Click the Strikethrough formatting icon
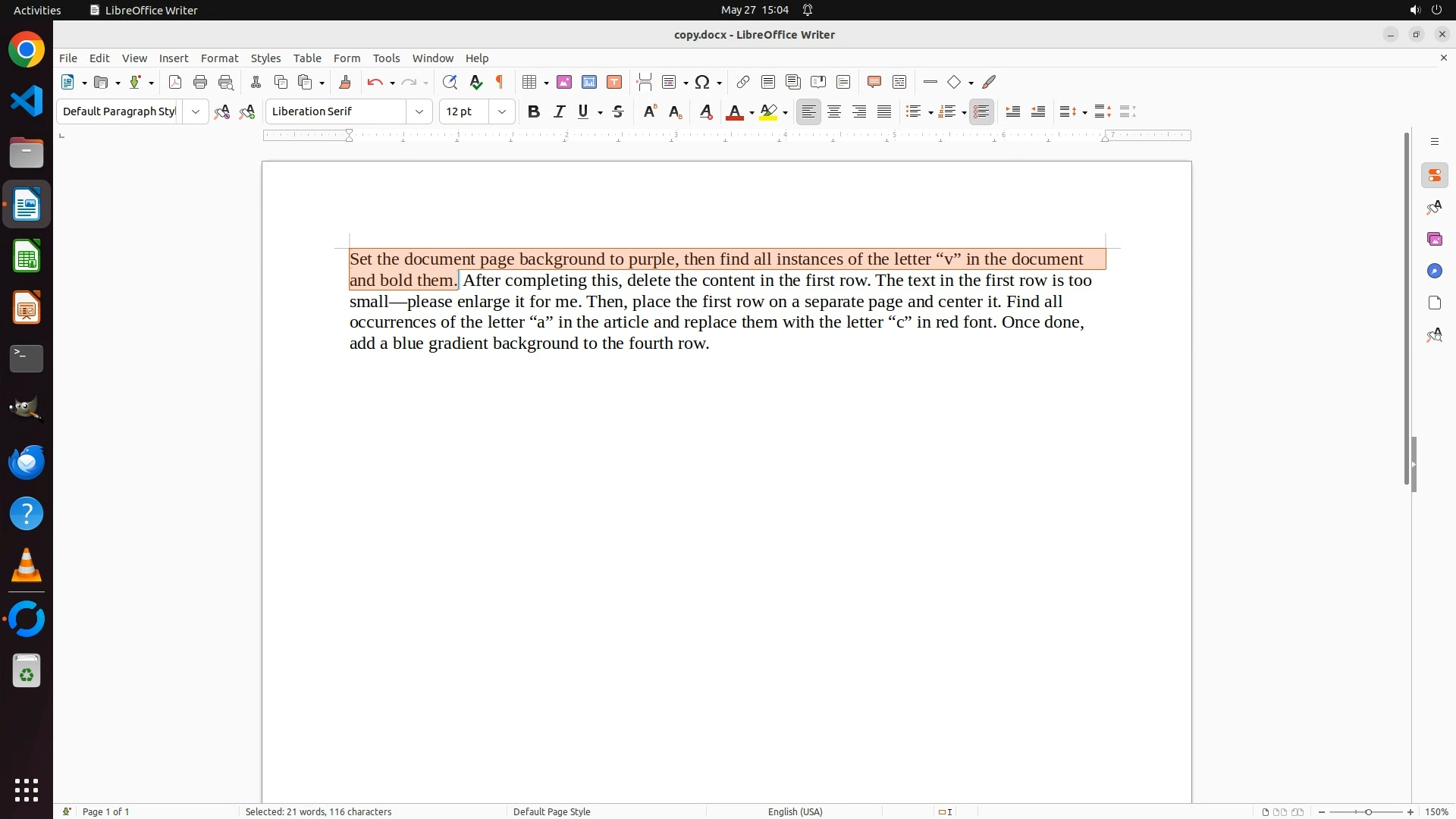This screenshot has height=819, width=1456. pos(618,111)
